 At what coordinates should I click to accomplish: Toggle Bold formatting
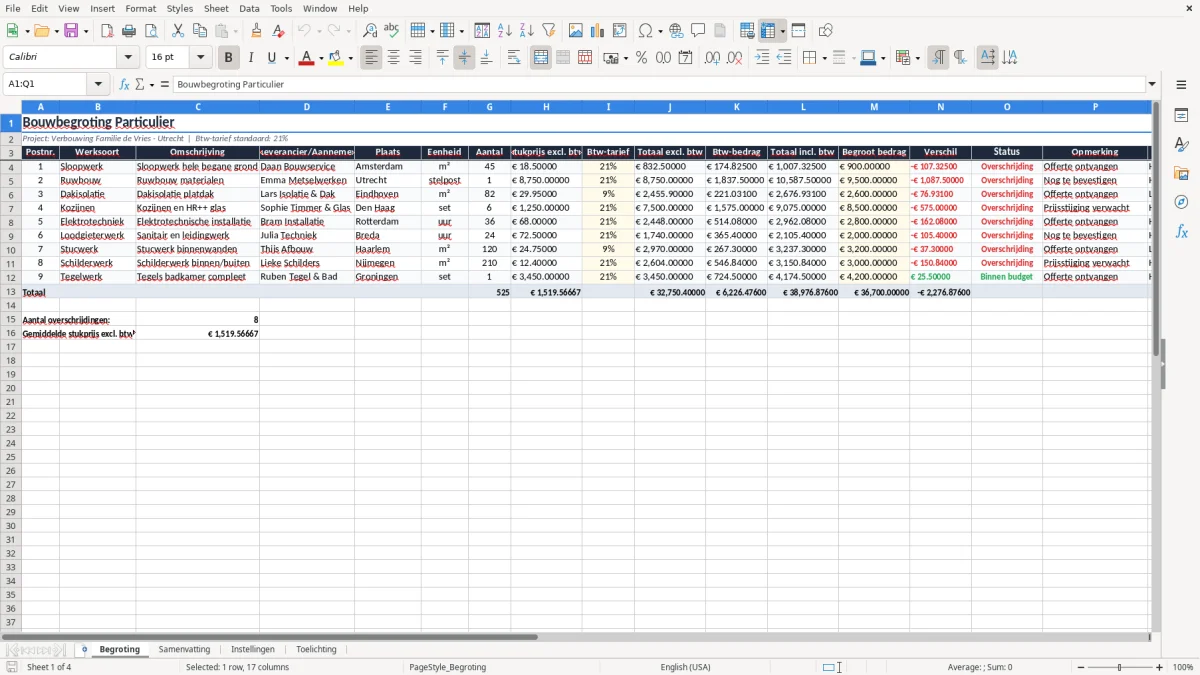pyautogui.click(x=229, y=58)
